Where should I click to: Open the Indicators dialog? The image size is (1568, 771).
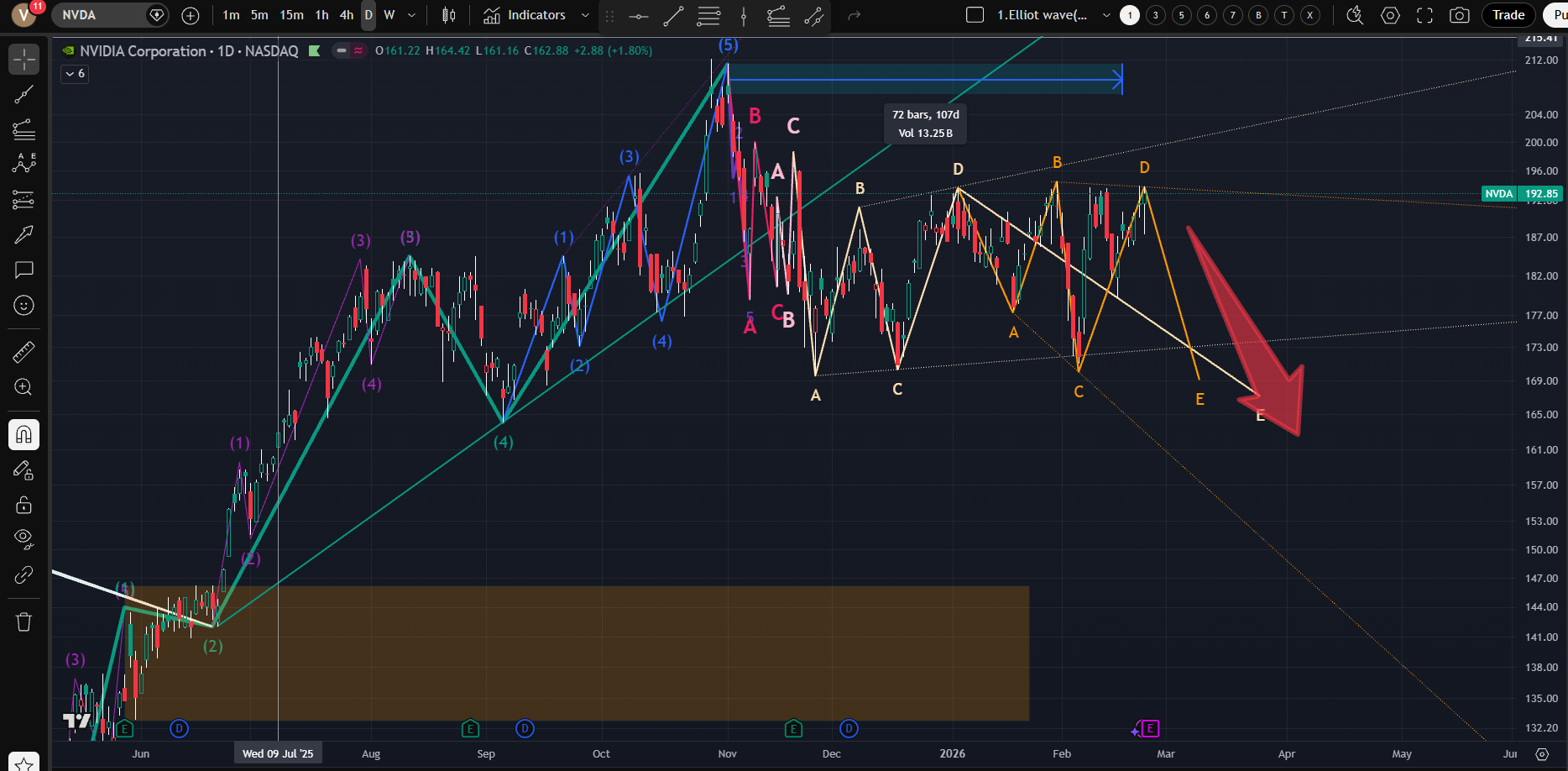(x=525, y=15)
